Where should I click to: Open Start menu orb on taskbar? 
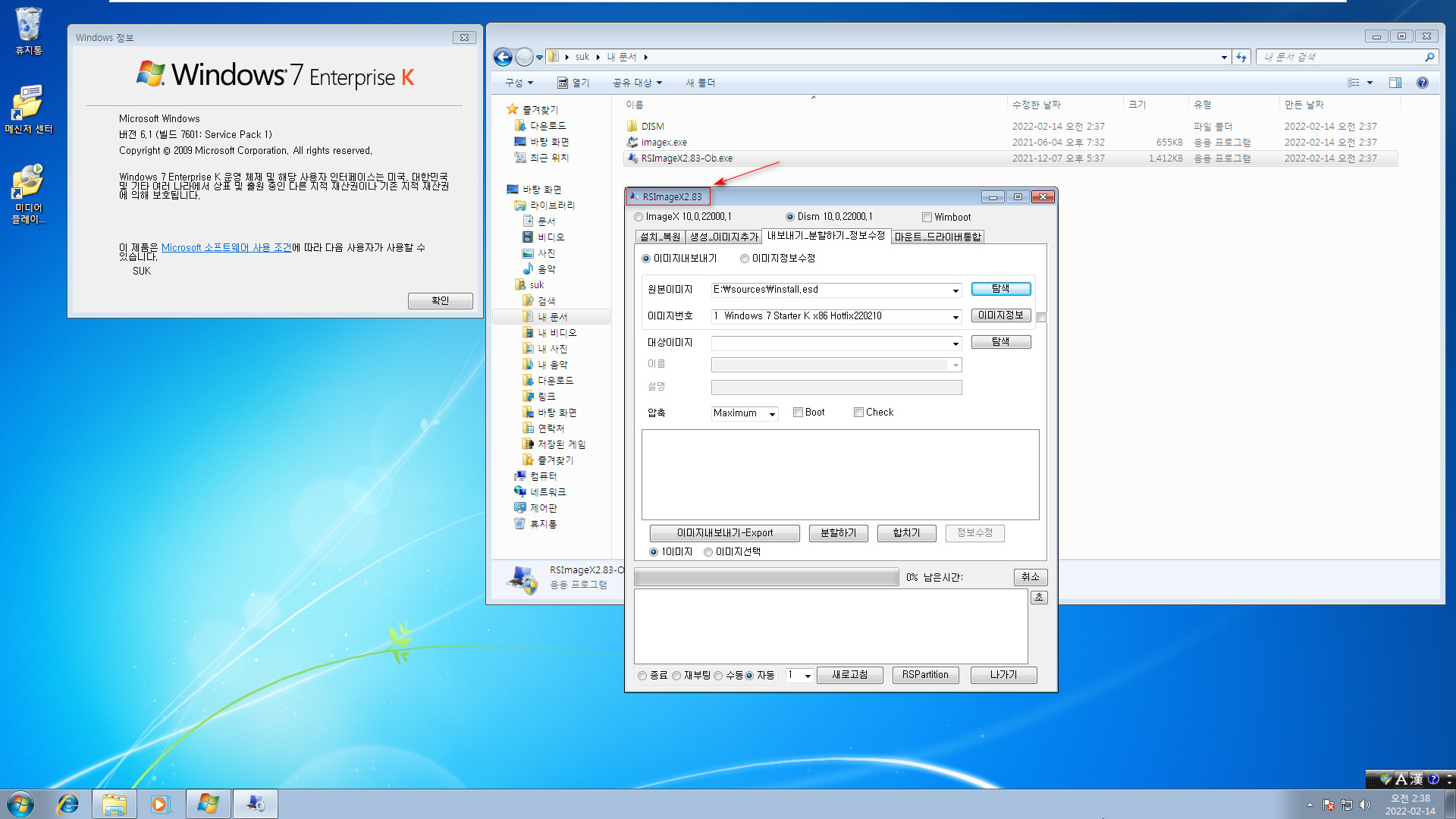coord(20,804)
